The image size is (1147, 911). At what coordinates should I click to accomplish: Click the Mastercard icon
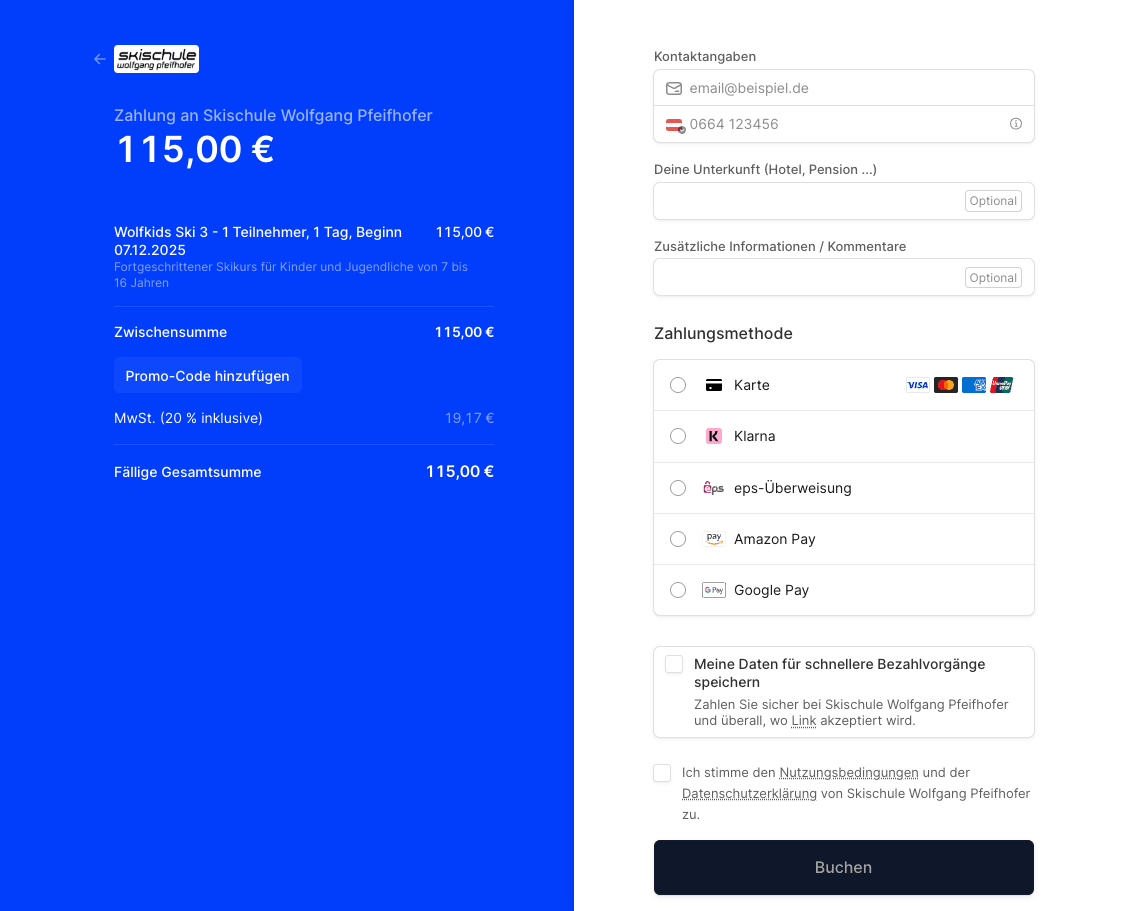[x=945, y=385]
